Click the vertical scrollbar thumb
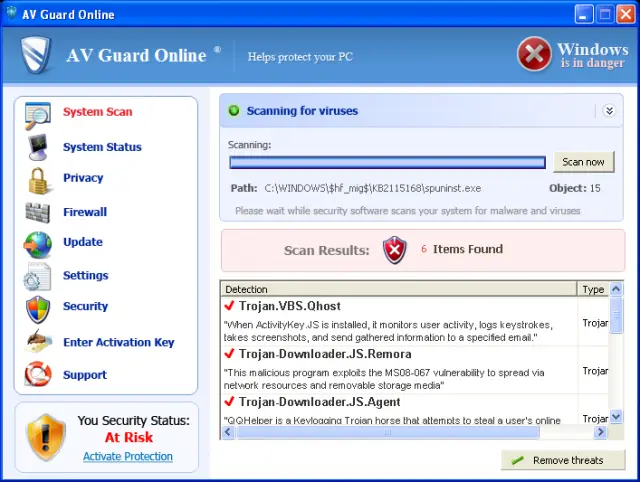 pyautogui.click(x=616, y=315)
